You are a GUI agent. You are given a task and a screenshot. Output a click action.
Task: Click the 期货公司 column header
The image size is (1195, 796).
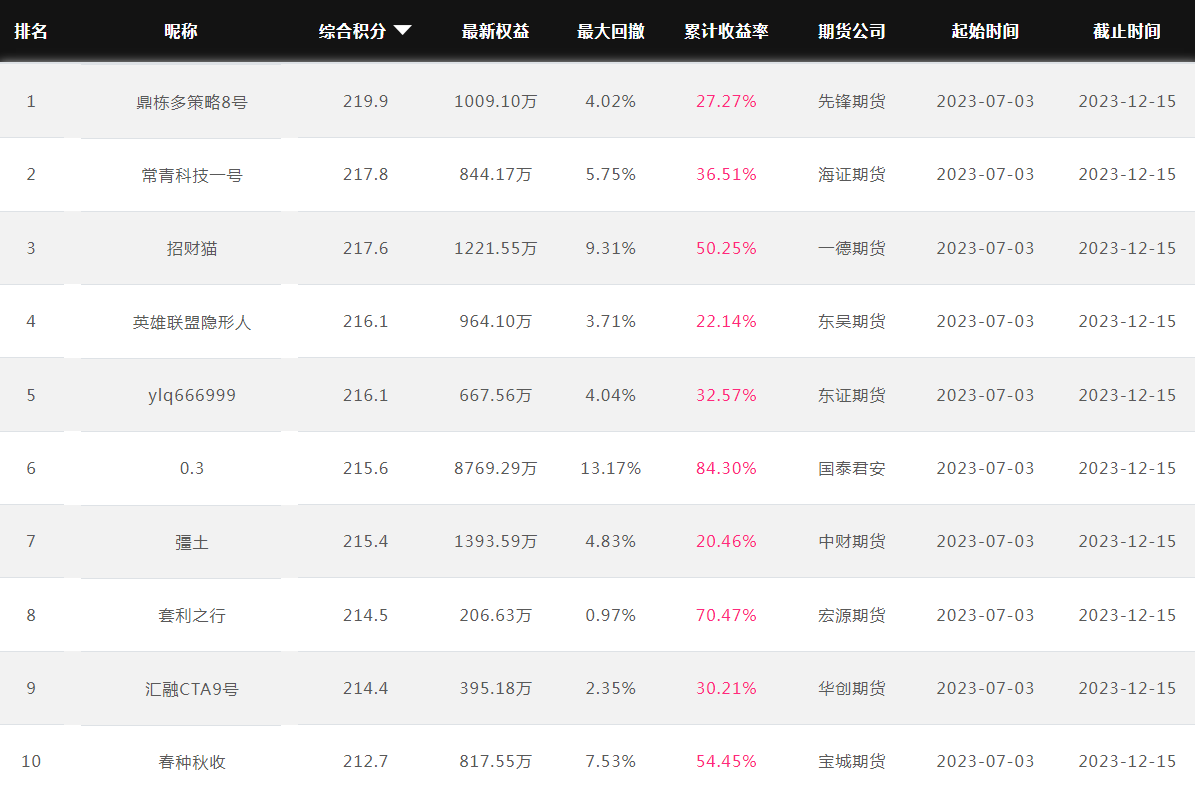[x=851, y=31]
